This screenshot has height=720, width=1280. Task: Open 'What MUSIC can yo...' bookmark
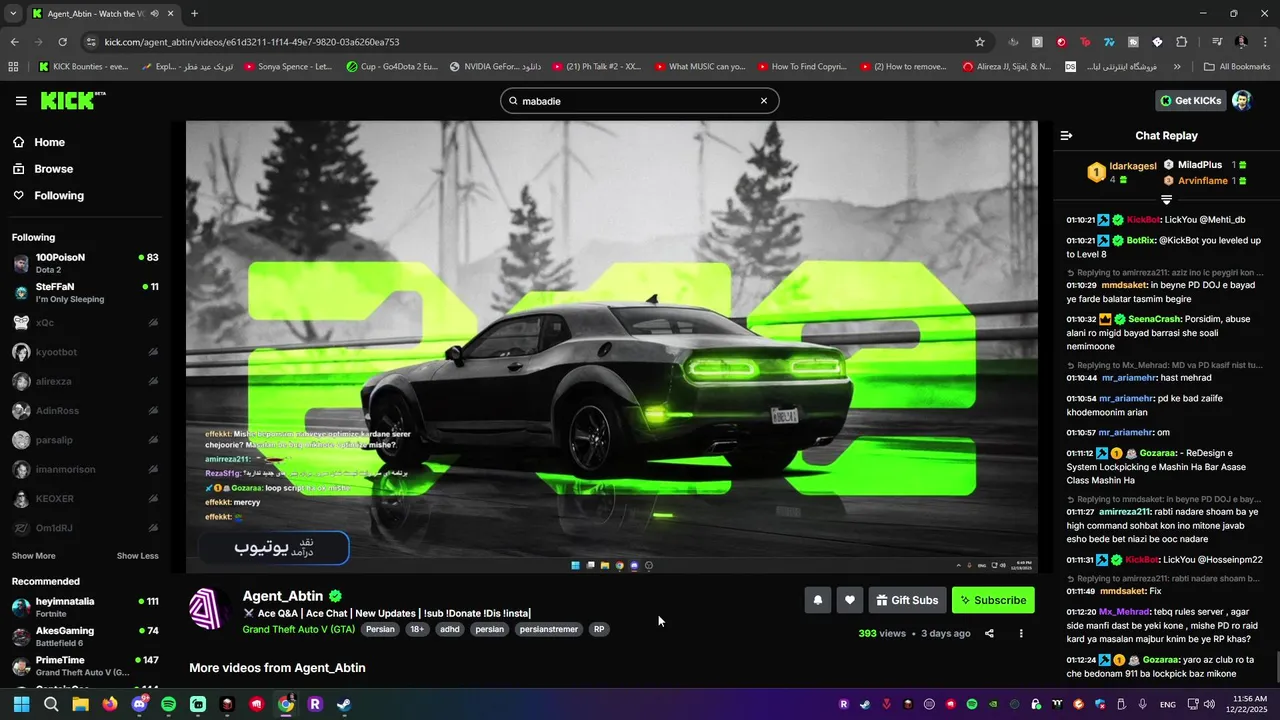(700, 67)
